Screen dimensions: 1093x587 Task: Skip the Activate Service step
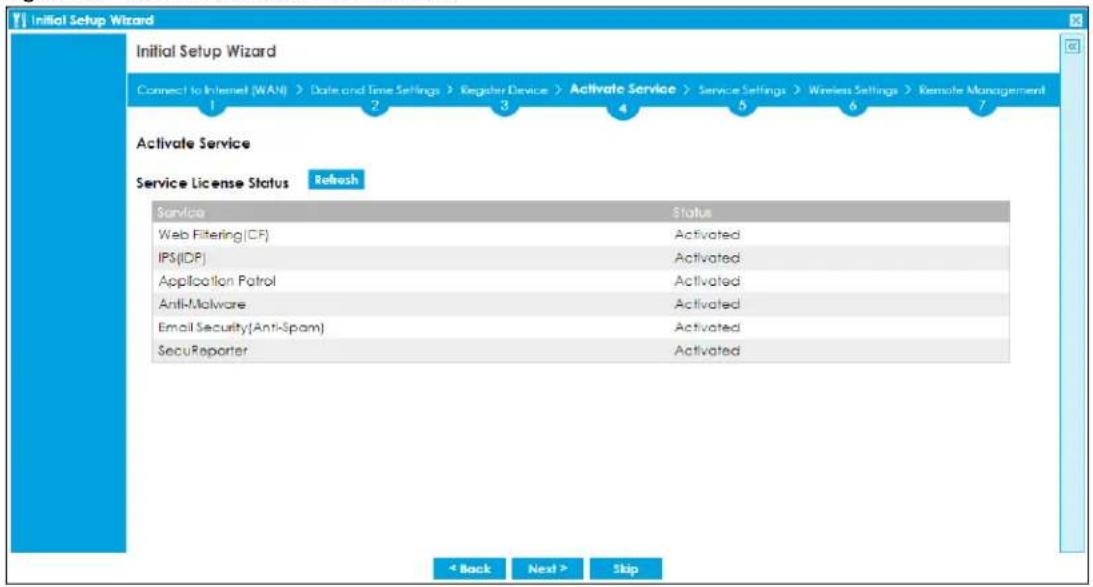pyautogui.click(x=626, y=569)
